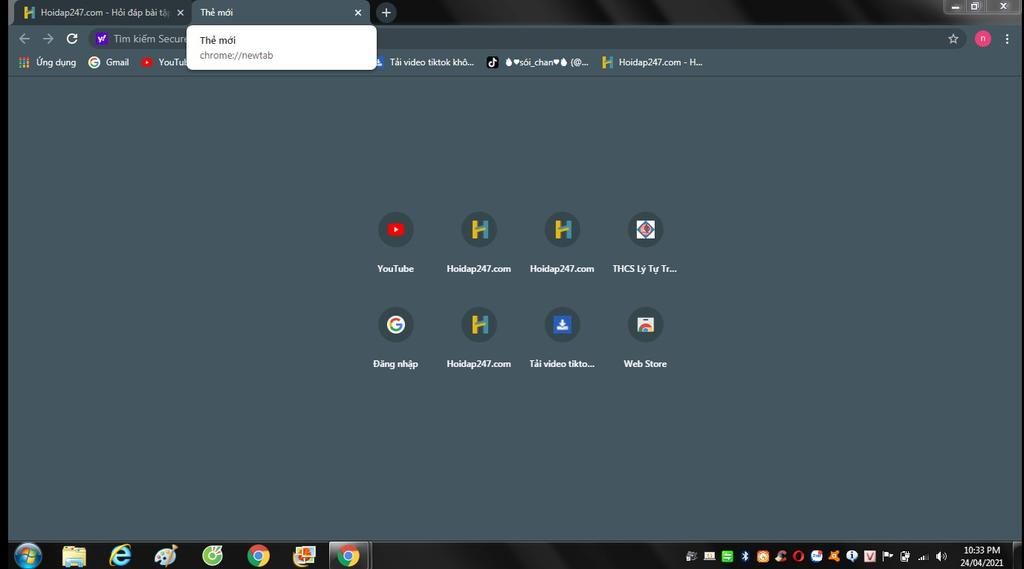Click the red Opera tray icon
The width and height of the screenshot is (1024, 569).
coord(798,557)
